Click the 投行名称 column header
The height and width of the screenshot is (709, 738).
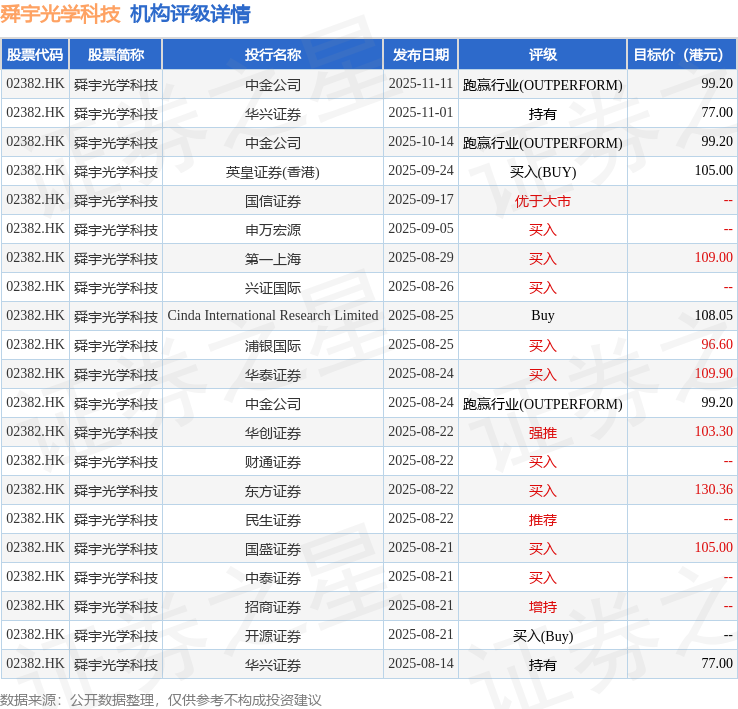pos(273,55)
